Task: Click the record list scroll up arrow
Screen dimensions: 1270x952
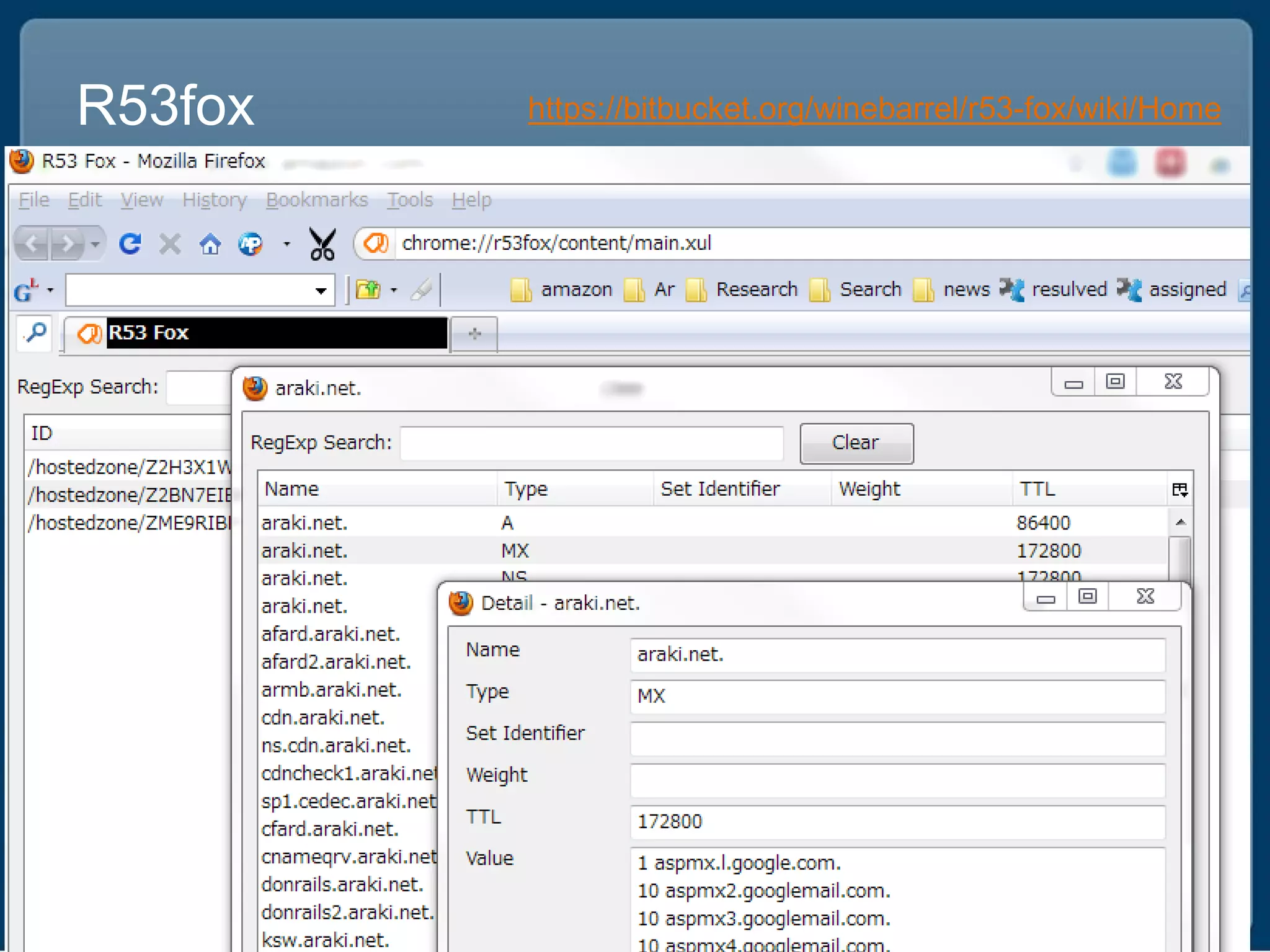Action: [x=1181, y=522]
